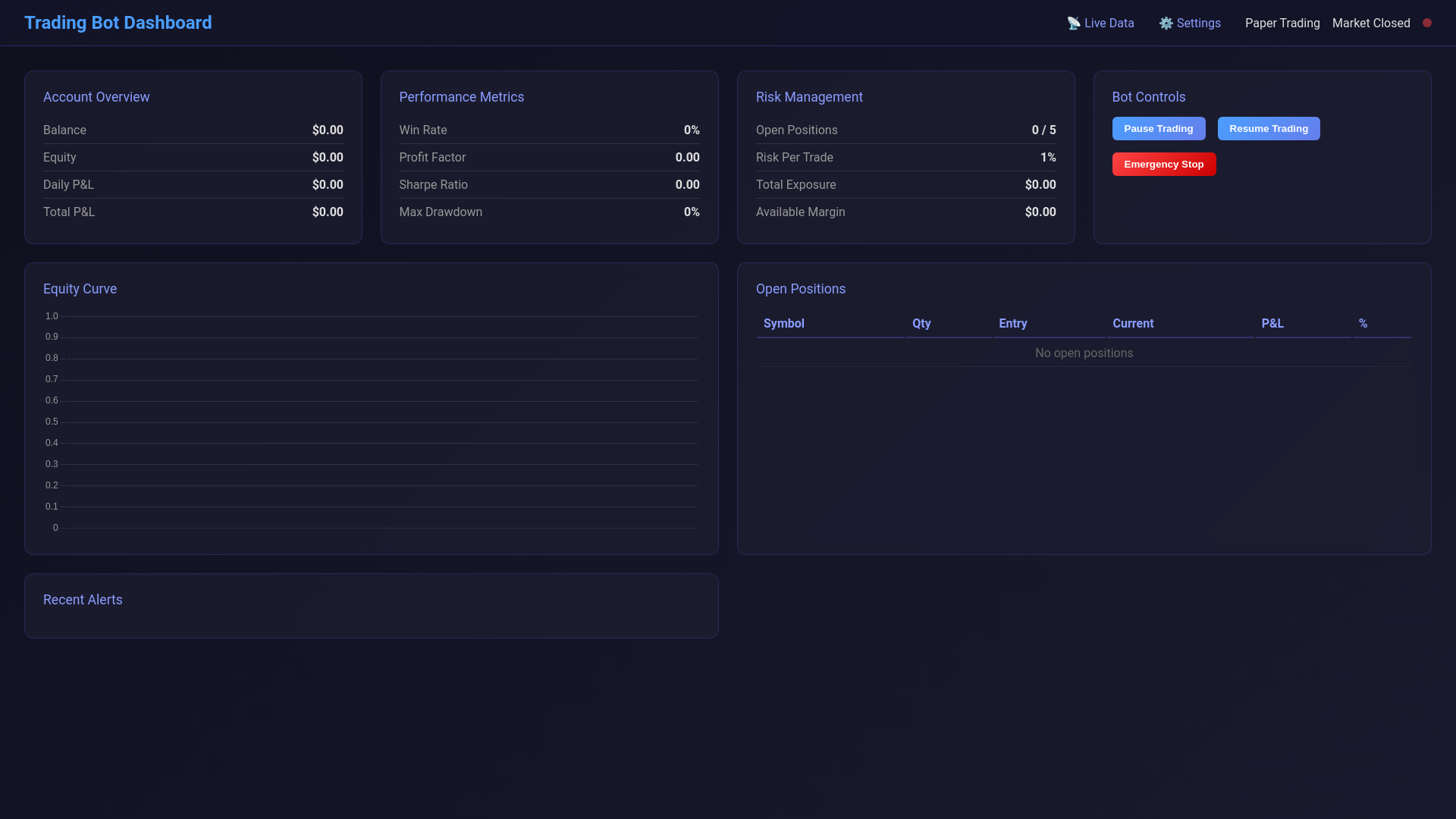Open the Live Data link

[1100, 24]
